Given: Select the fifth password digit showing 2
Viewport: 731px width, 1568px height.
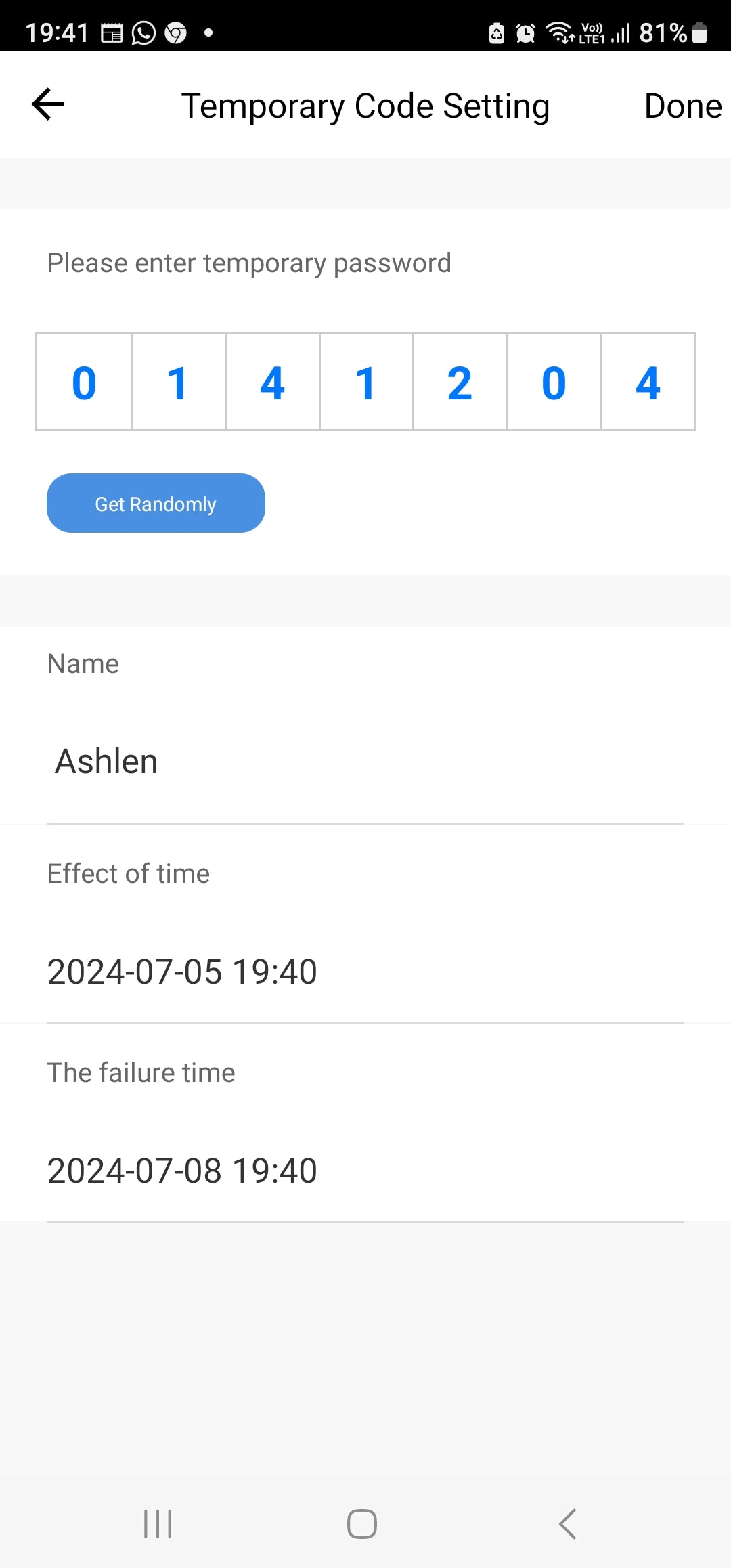Looking at the screenshot, I should click(x=460, y=382).
